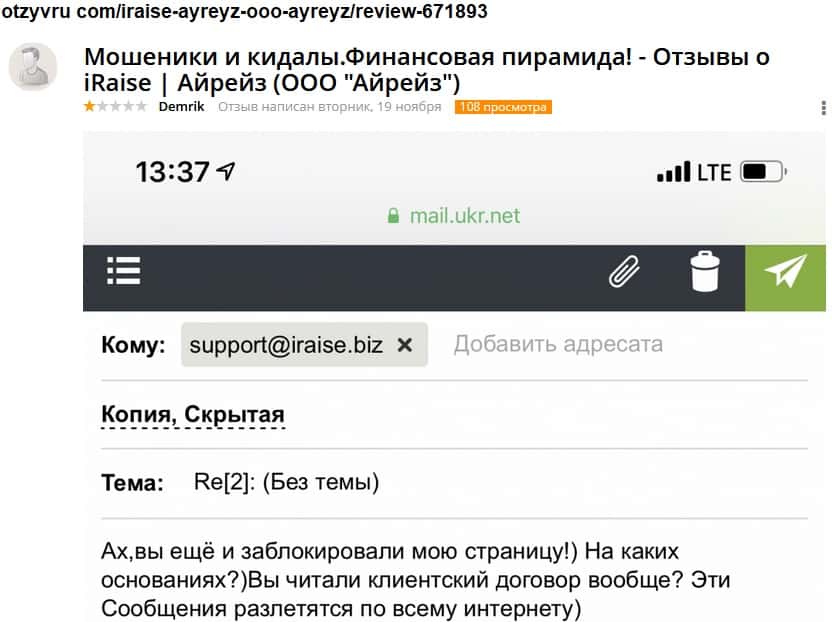The image size is (832, 622).
Task: Delete the draft with trash icon
Action: (705, 271)
